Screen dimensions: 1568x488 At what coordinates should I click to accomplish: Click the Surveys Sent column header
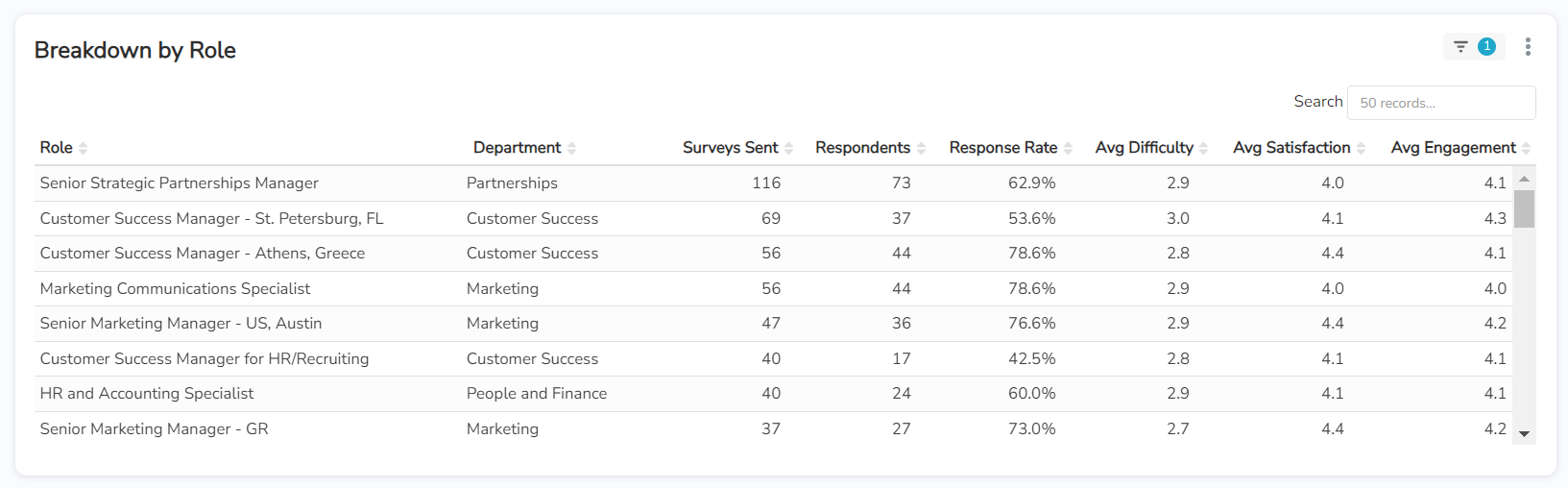(730, 148)
